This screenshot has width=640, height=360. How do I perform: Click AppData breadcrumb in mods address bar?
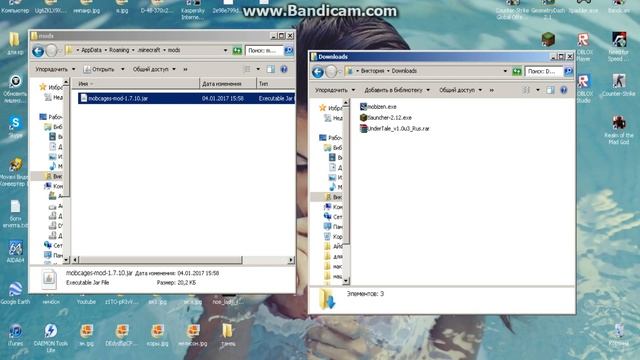(91, 50)
